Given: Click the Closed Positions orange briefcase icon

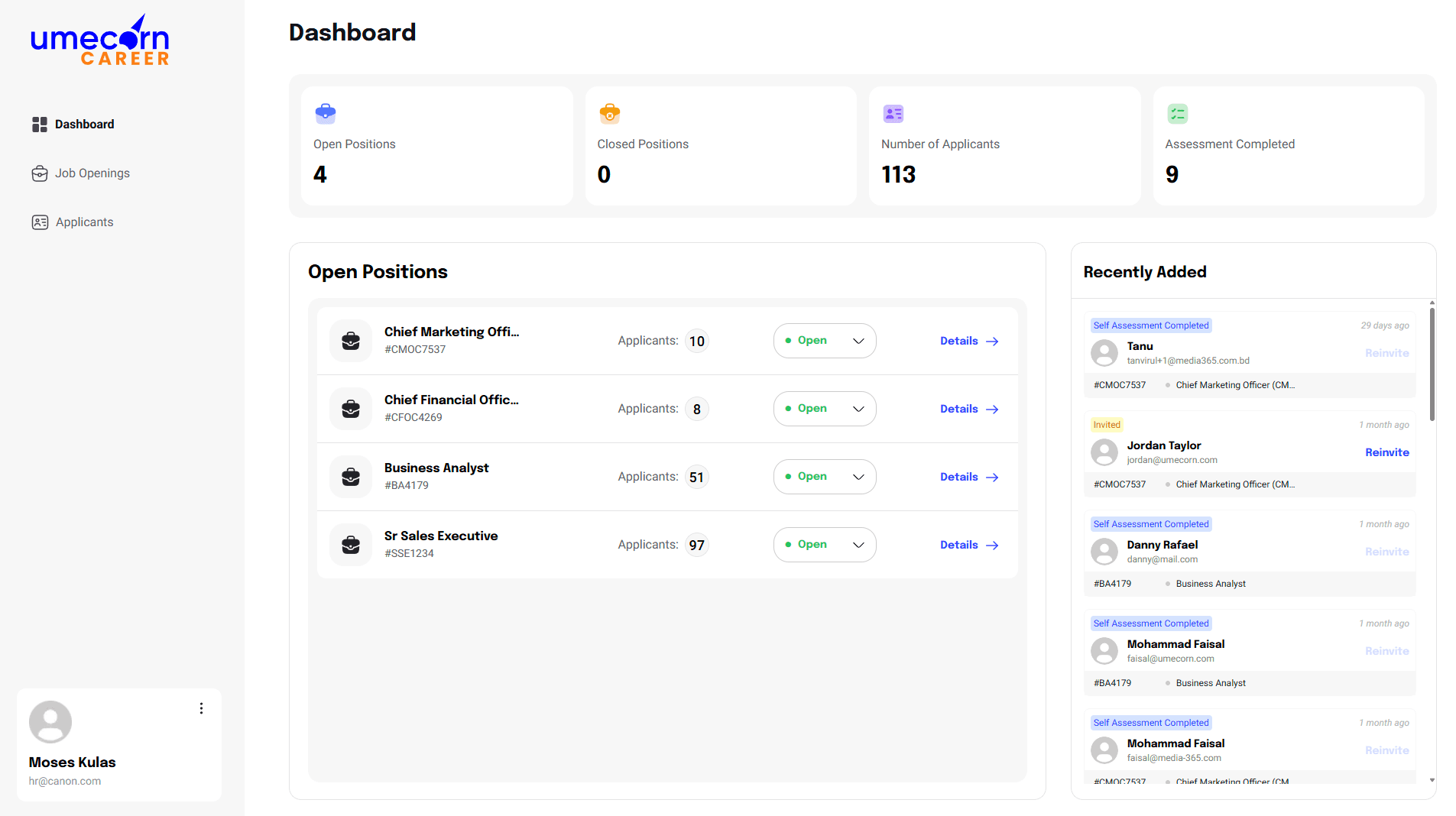Looking at the screenshot, I should coord(609,114).
